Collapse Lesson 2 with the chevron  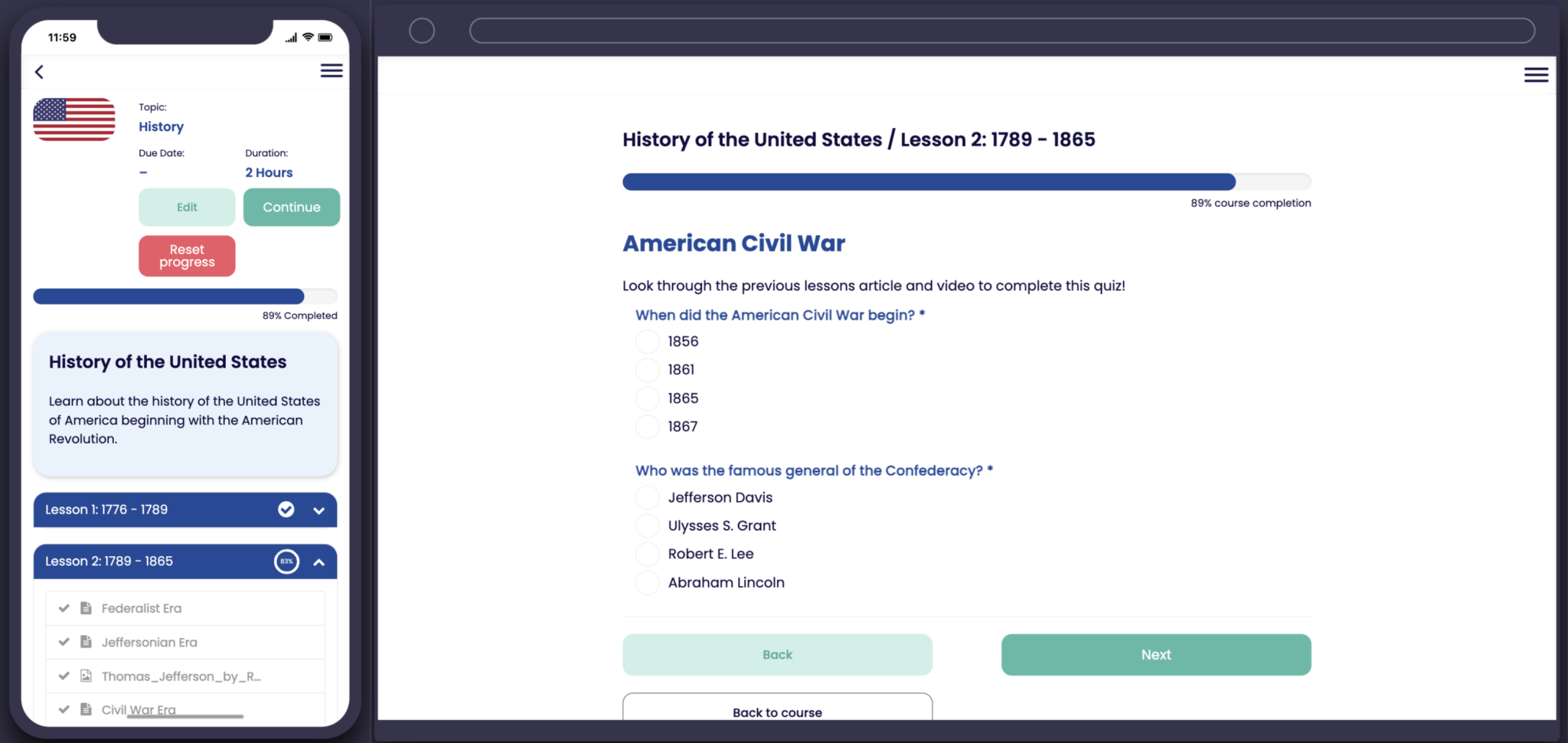(319, 562)
